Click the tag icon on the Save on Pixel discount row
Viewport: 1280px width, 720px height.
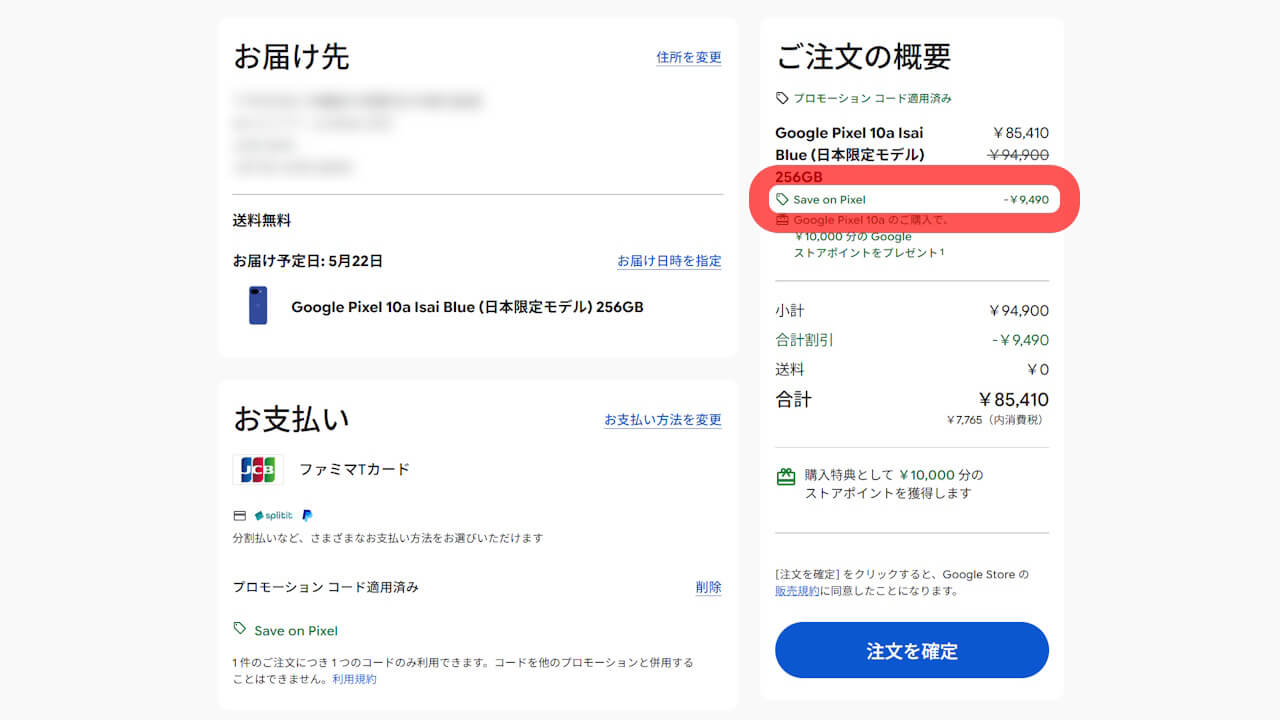(x=783, y=199)
